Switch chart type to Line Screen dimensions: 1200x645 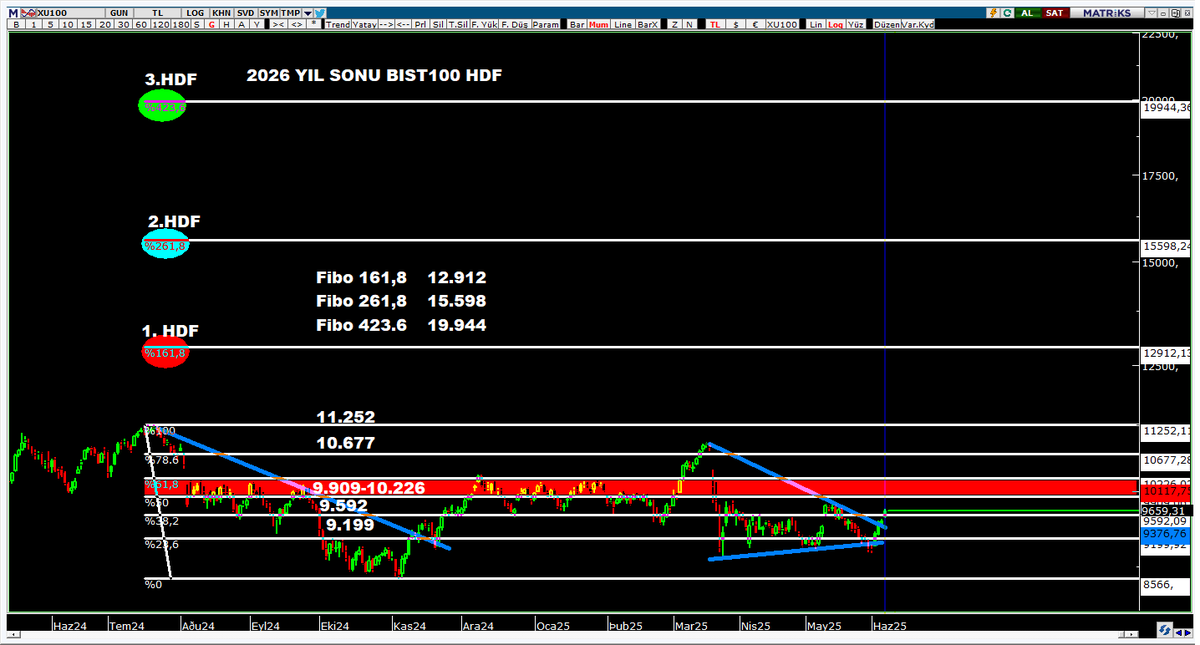pyautogui.click(x=623, y=24)
